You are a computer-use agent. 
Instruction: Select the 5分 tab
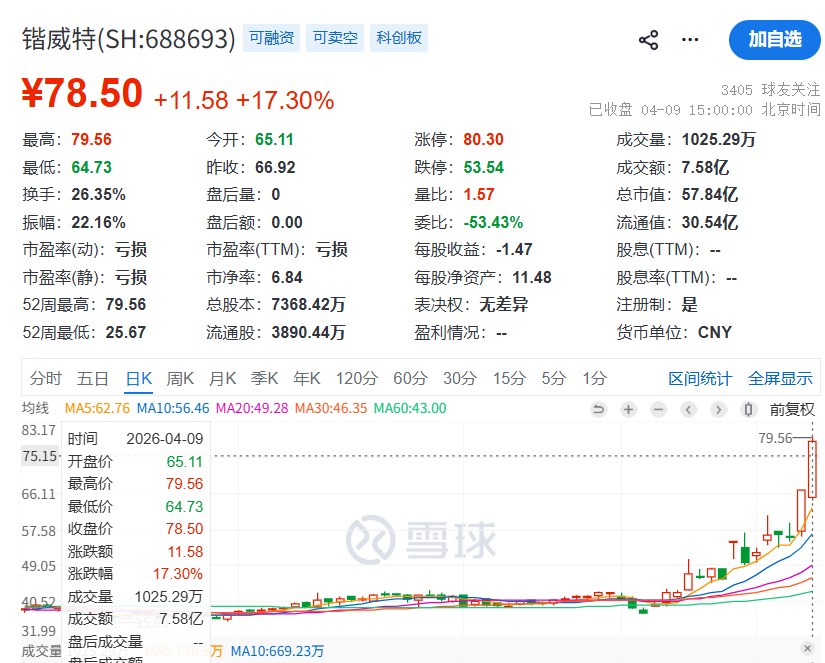coord(554,378)
